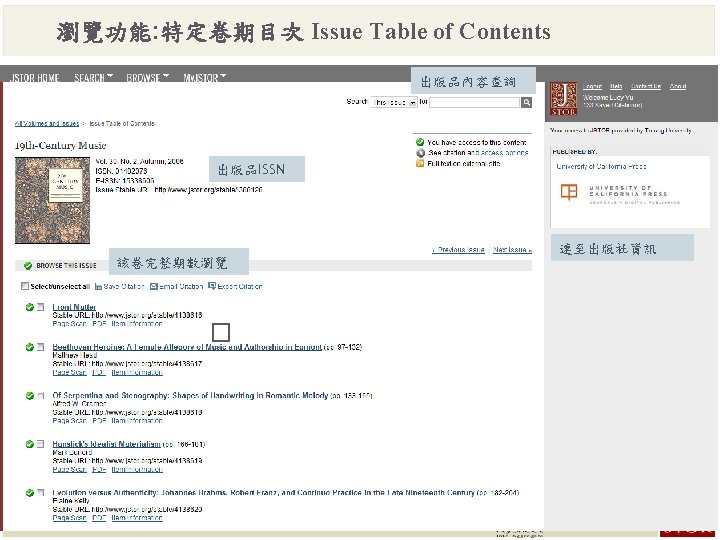Open Item Information for Of Serpentina
This screenshot has width=720, height=540.
[x=137, y=421]
